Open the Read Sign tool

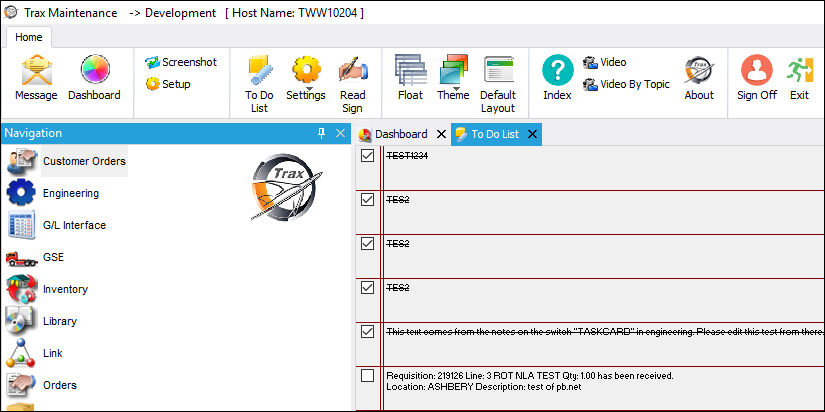(x=353, y=69)
